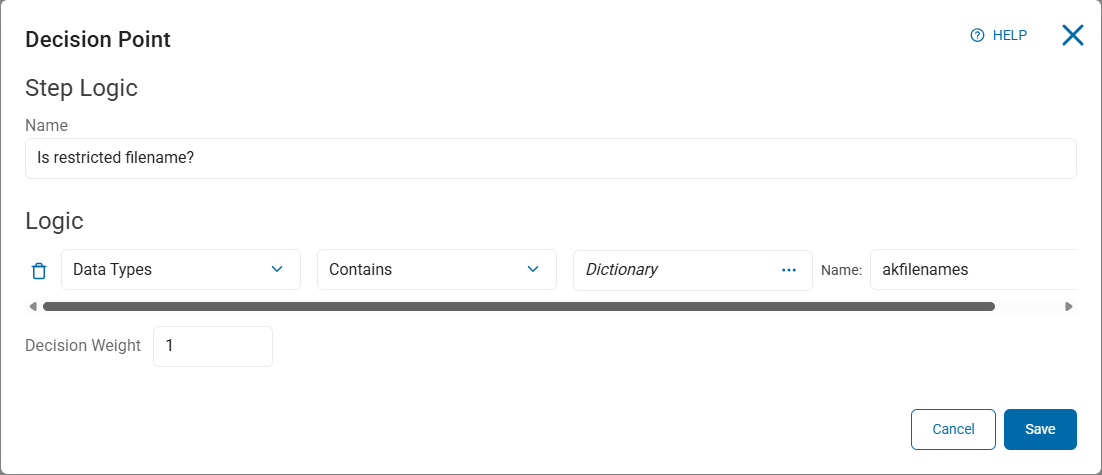Viewport: 1102px width, 475px height.
Task: Open the HELP link
Action: coord(1009,35)
